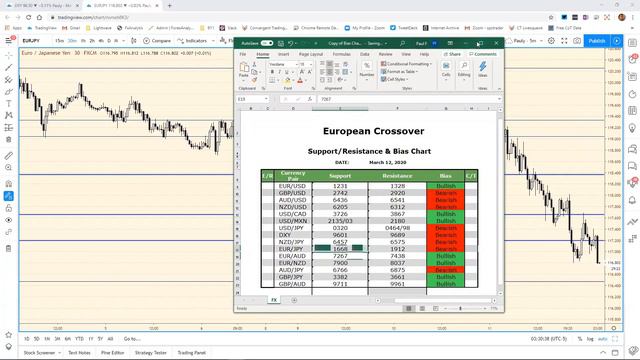Open the TradingView hamburger menu
640x360 pixels.
pyautogui.click(x=9, y=41)
